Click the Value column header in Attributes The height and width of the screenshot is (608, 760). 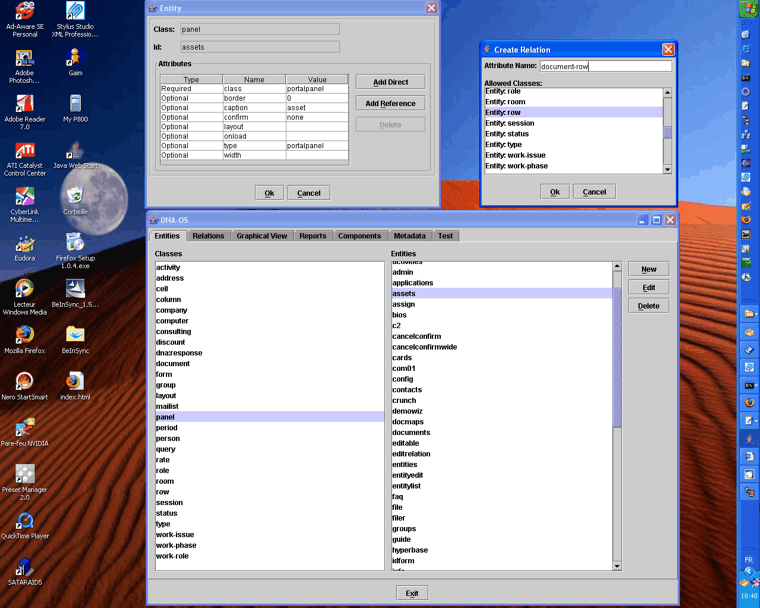point(317,80)
